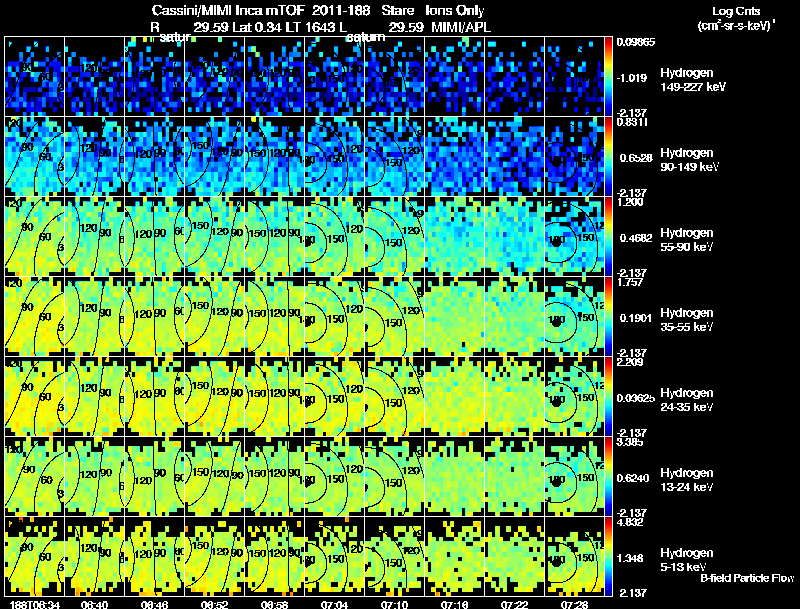Click the '06:40' time axis label
800x609 pixels.
pos(94,604)
